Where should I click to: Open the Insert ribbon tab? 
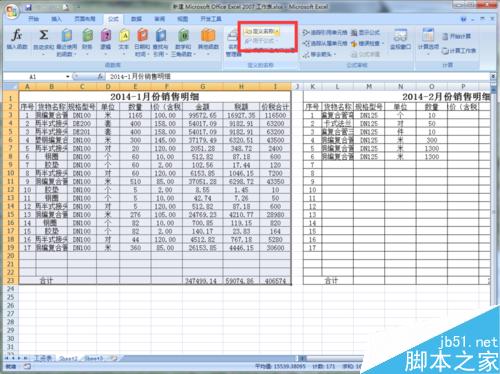56,19
